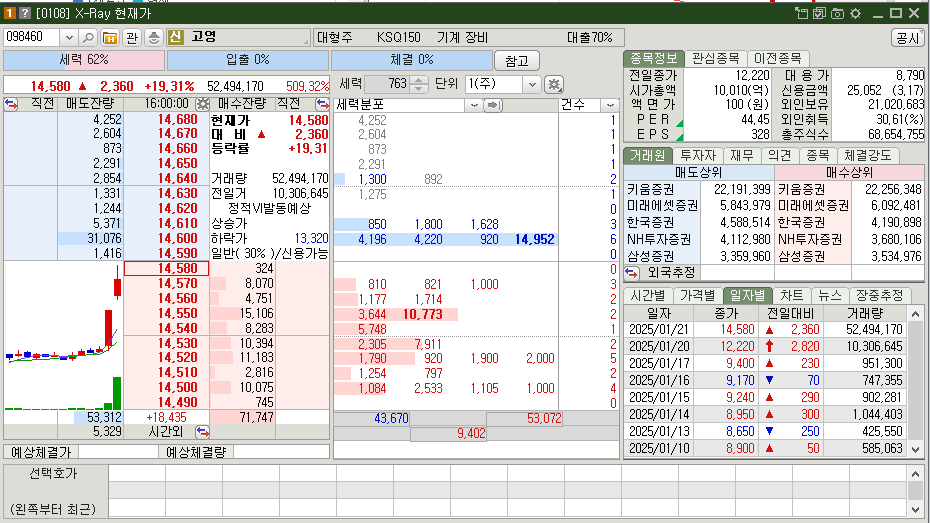Switch to the 가격별 tab
930x523 pixels.
point(698,295)
